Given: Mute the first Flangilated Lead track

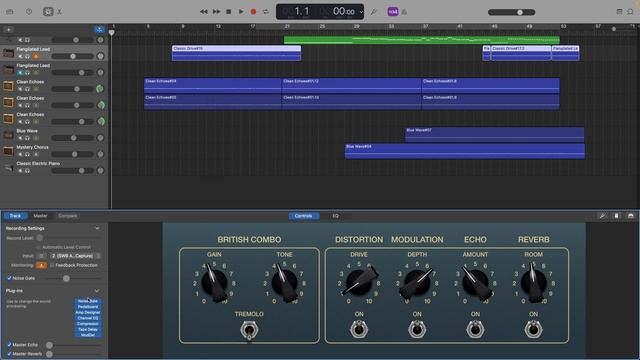Looking at the screenshot, I should tap(20, 56).
